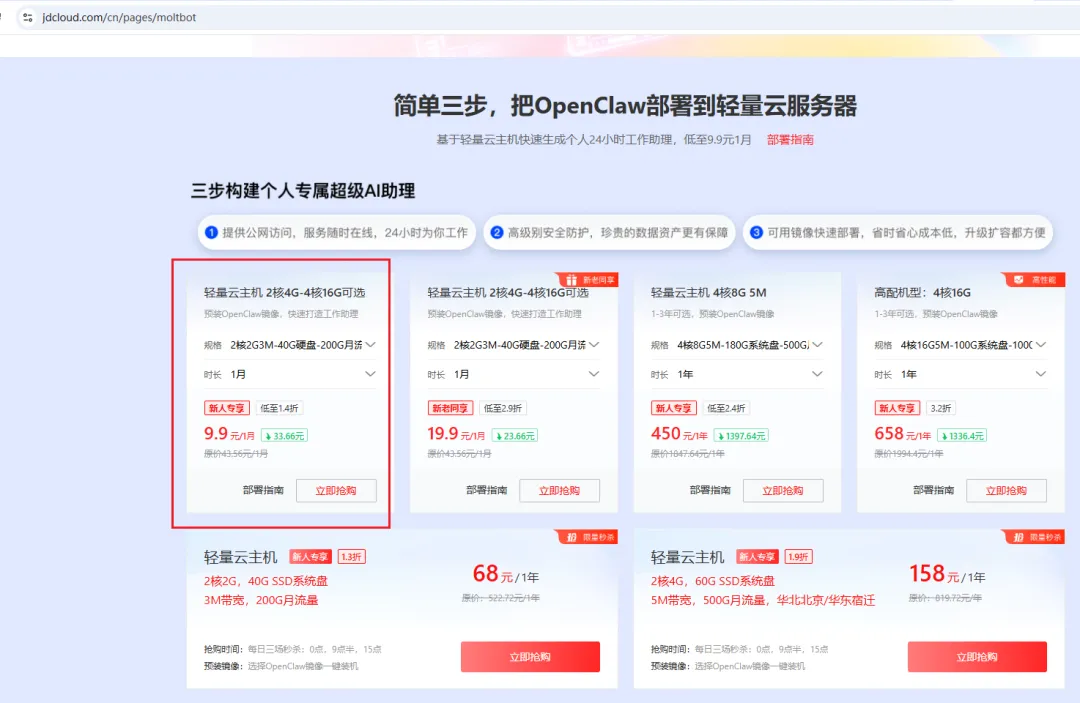Click the gift icon on 新老同享 ribbon
The width and height of the screenshot is (1080, 703).
pos(571,280)
